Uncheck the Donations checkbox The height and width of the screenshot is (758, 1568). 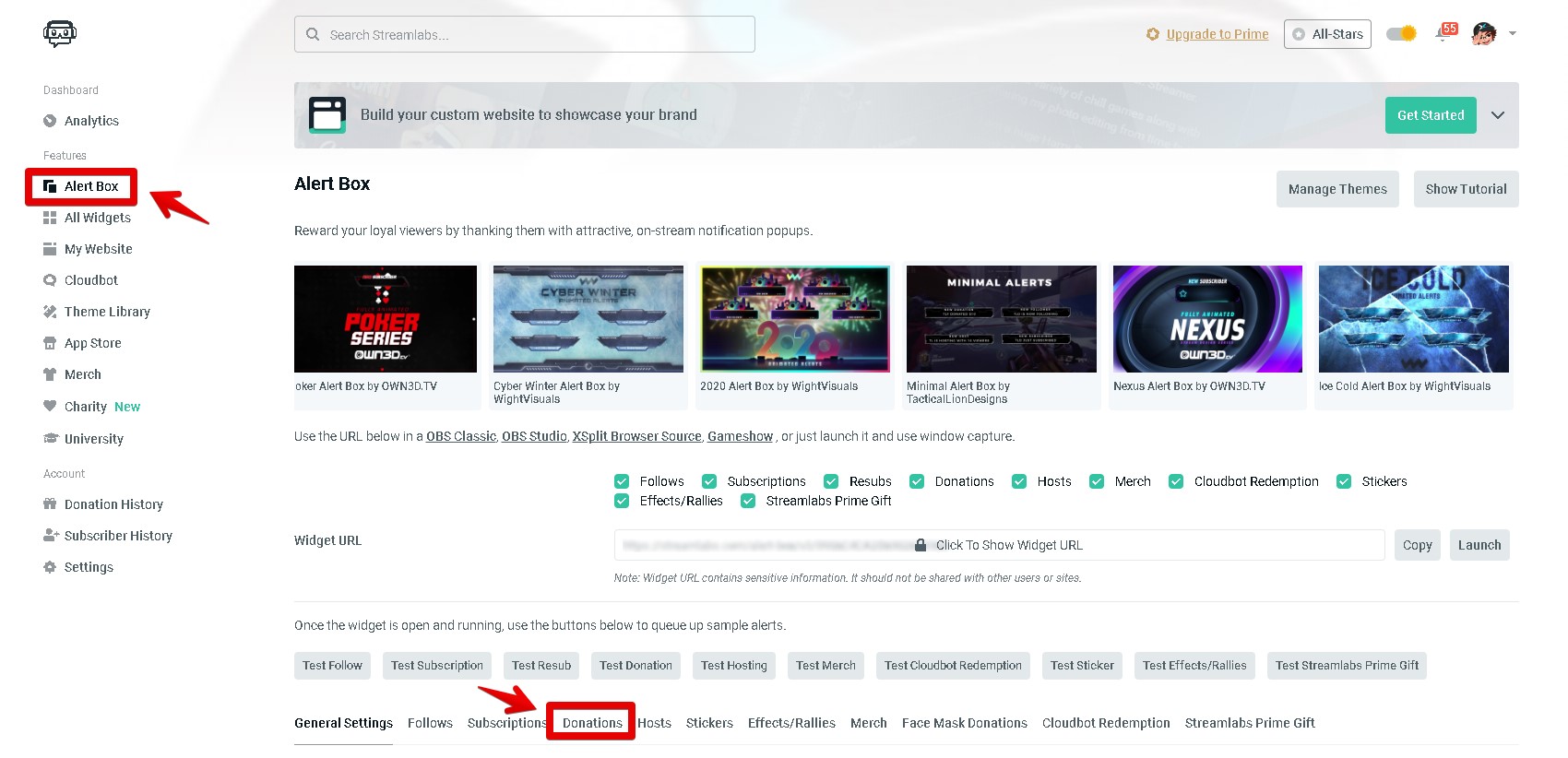click(x=917, y=481)
